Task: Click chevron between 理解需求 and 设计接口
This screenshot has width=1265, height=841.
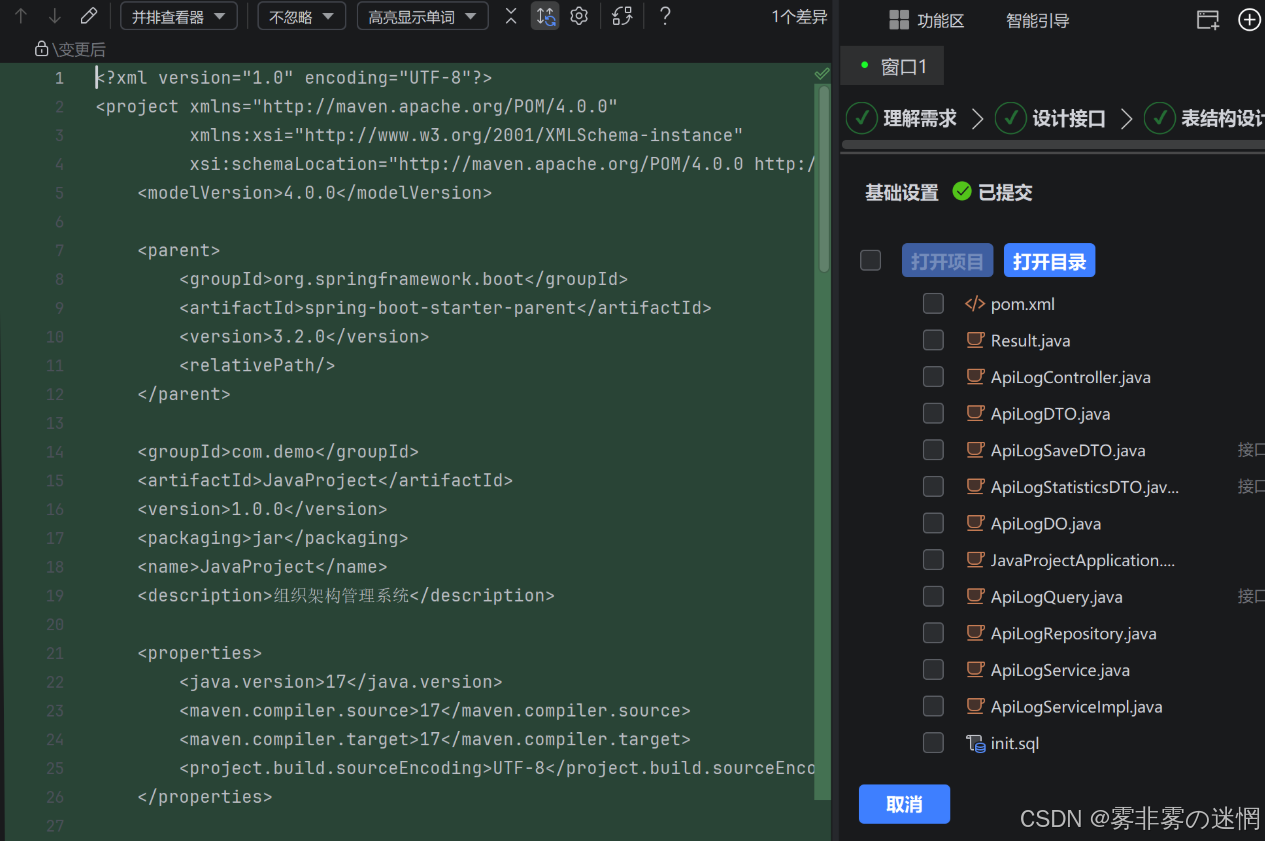Action: click(977, 119)
